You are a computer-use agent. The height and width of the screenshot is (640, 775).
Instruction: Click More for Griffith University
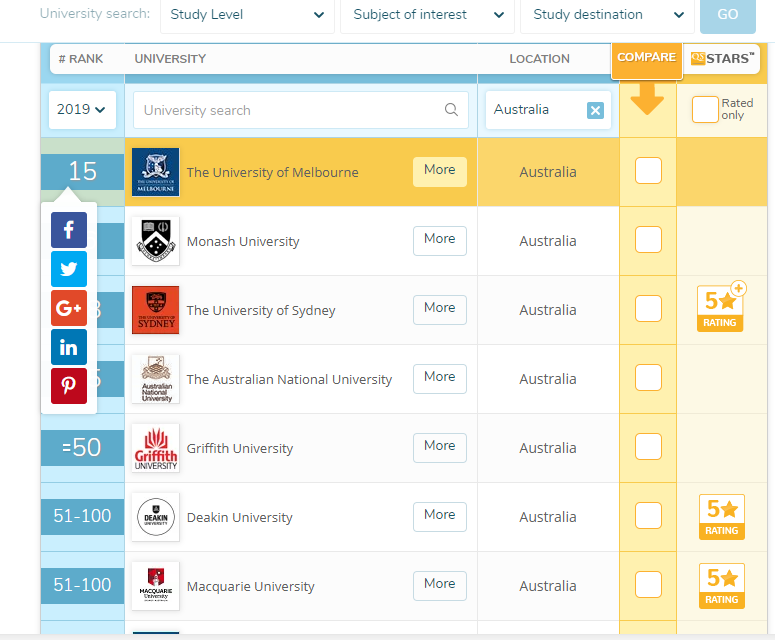click(439, 448)
